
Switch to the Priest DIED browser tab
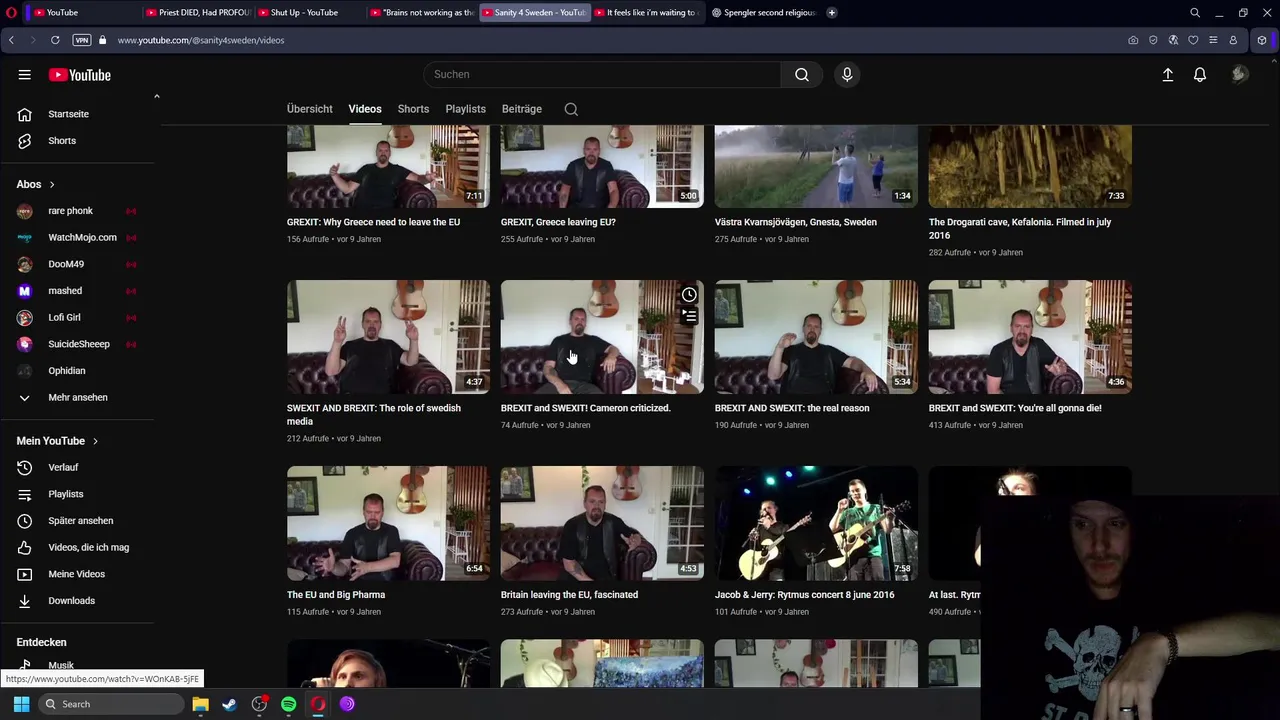click(x=198, y=13)
